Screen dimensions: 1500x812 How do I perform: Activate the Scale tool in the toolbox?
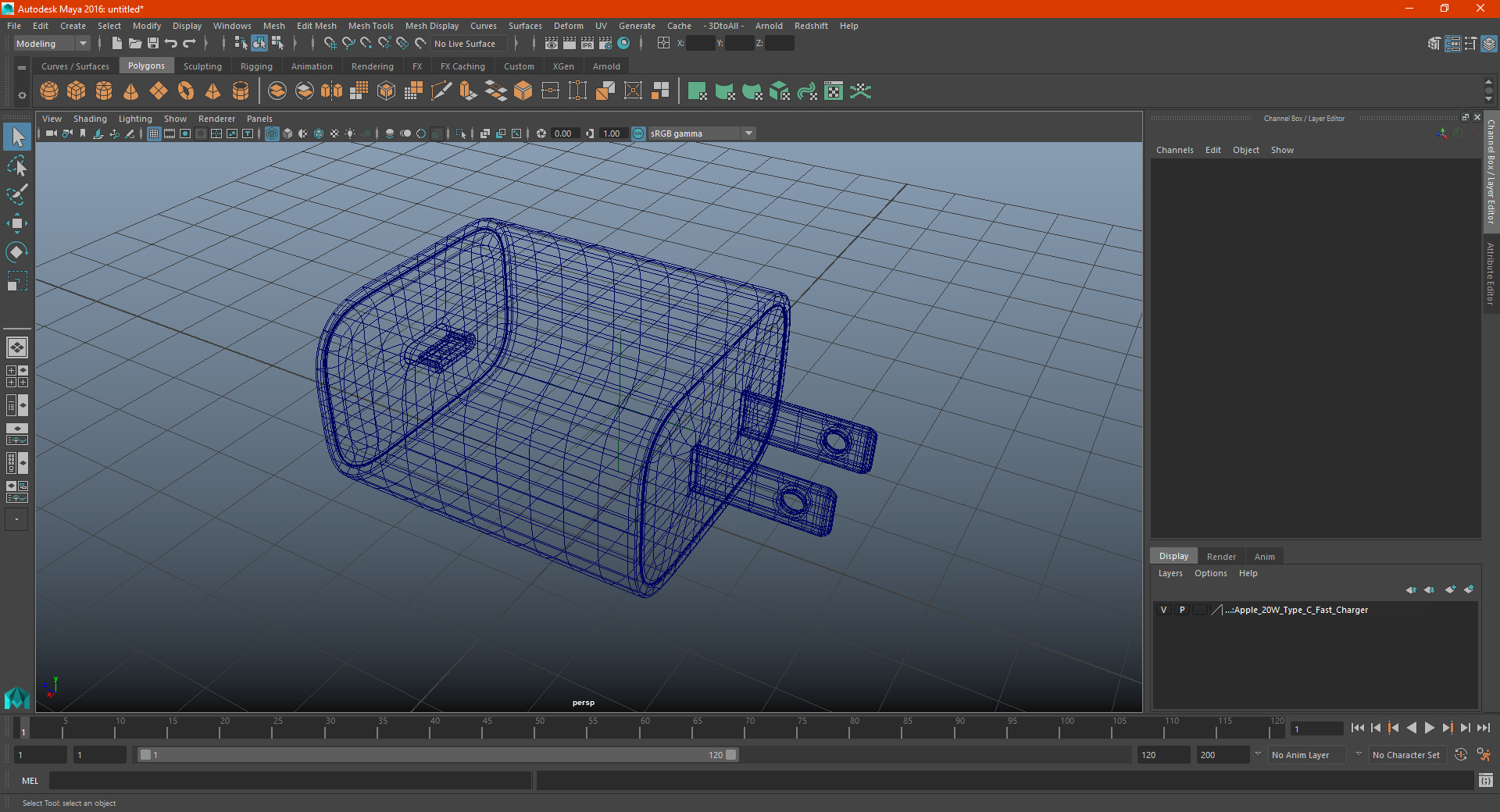16,281
